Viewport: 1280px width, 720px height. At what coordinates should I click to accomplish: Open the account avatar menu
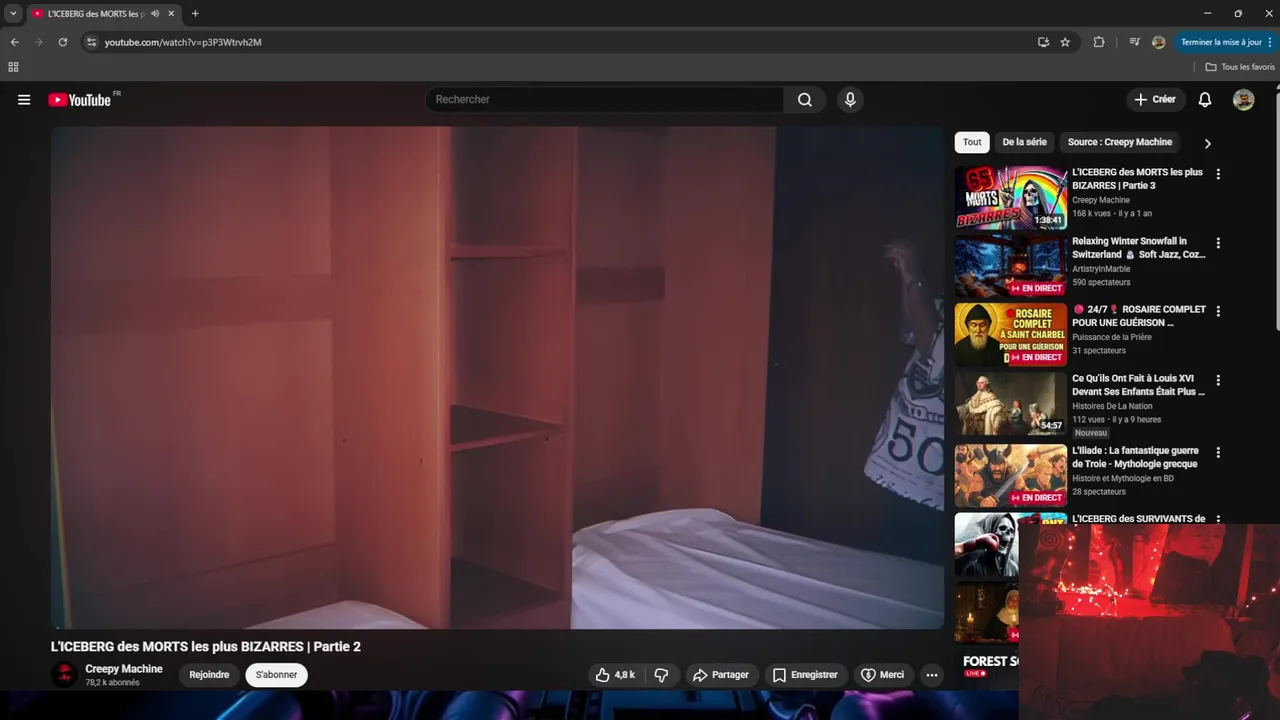(1243, 99)
